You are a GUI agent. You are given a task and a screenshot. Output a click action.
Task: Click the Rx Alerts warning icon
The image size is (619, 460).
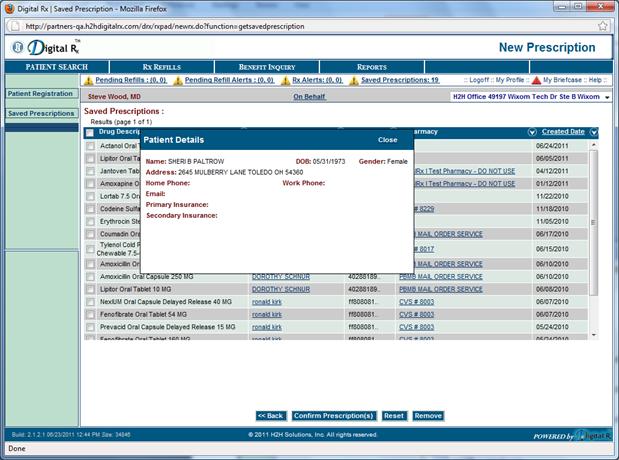coord(284,80)
